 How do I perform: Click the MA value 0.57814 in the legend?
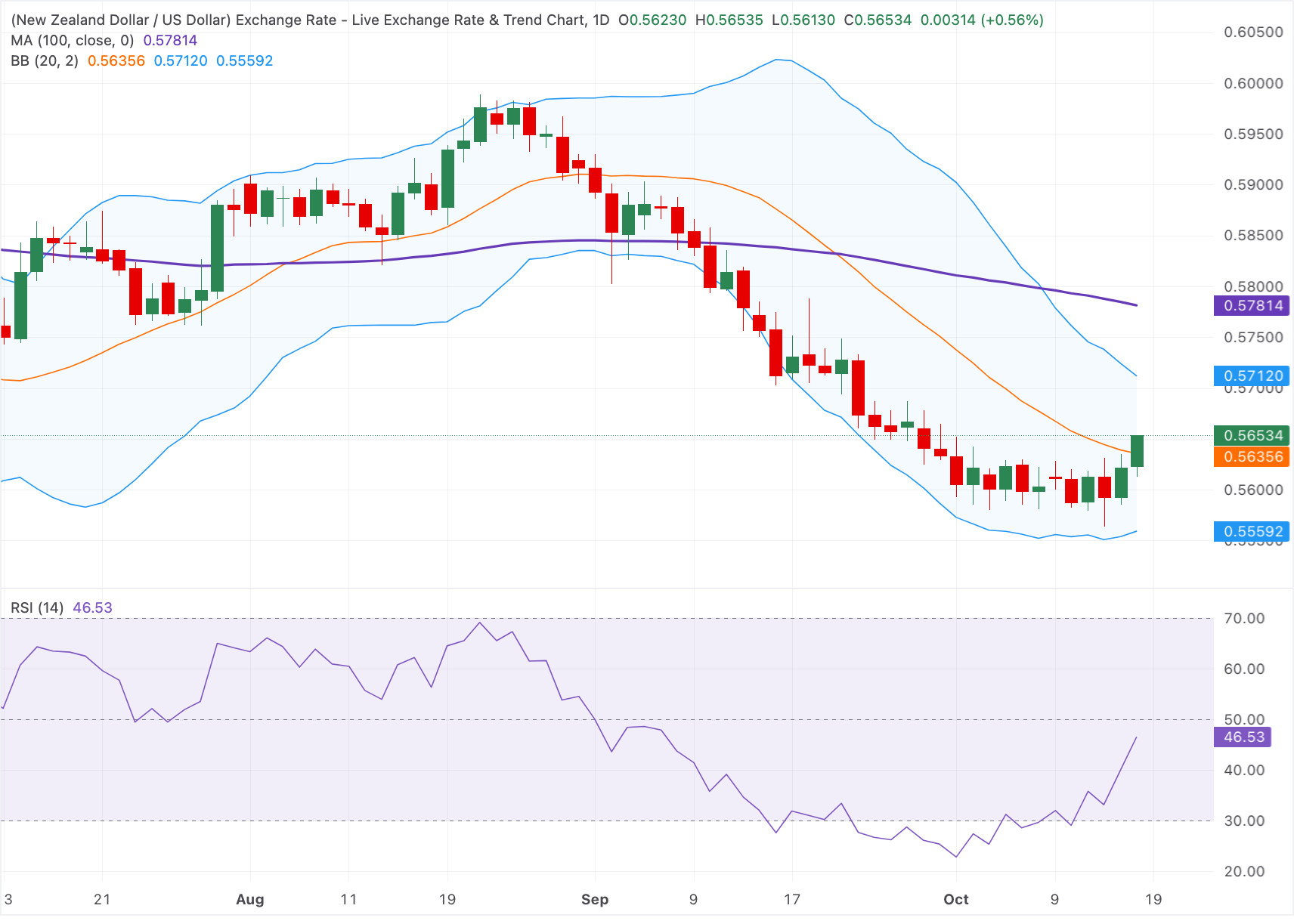(x=170, y=41)
